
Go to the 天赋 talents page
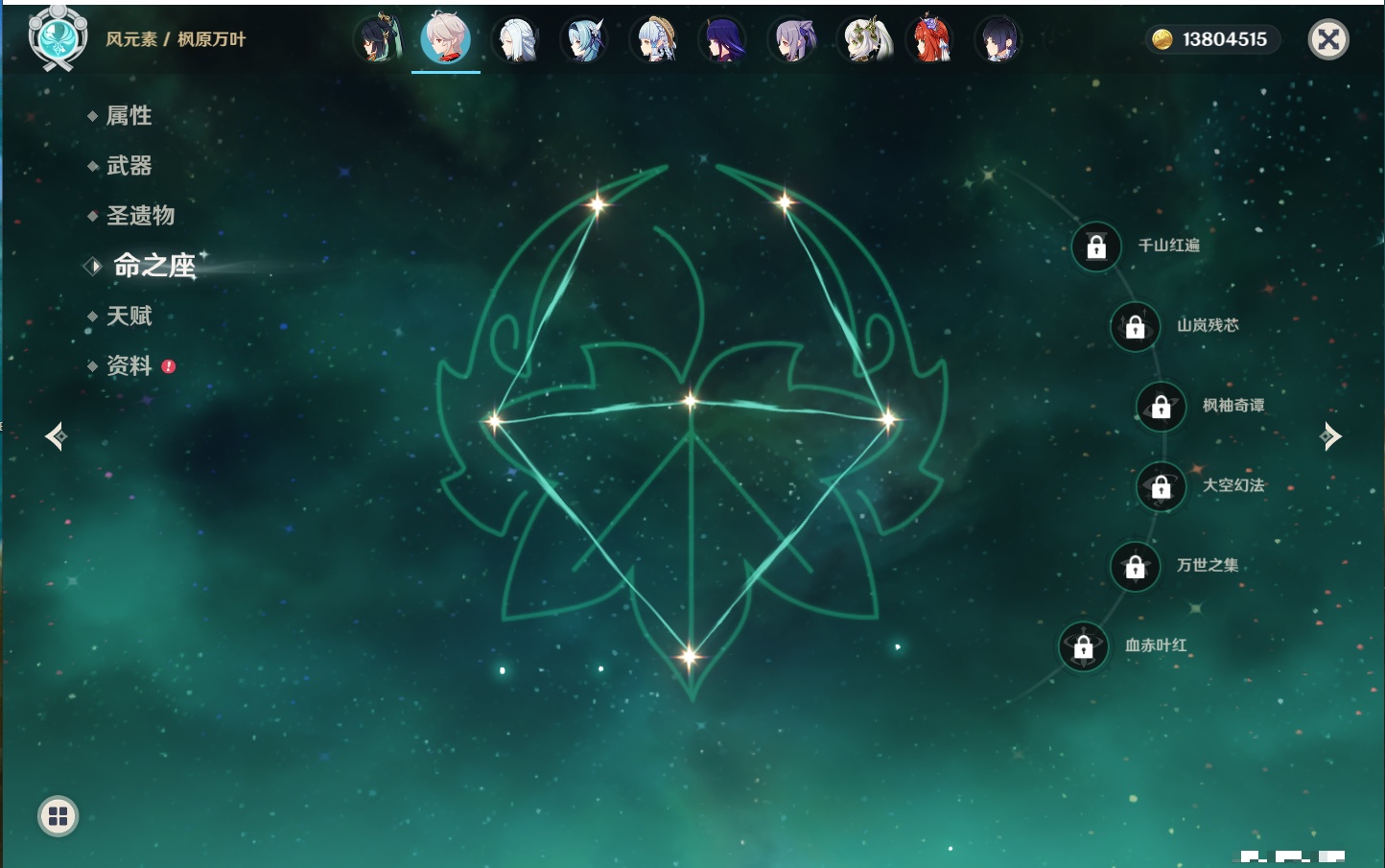[x=129, y=316]
